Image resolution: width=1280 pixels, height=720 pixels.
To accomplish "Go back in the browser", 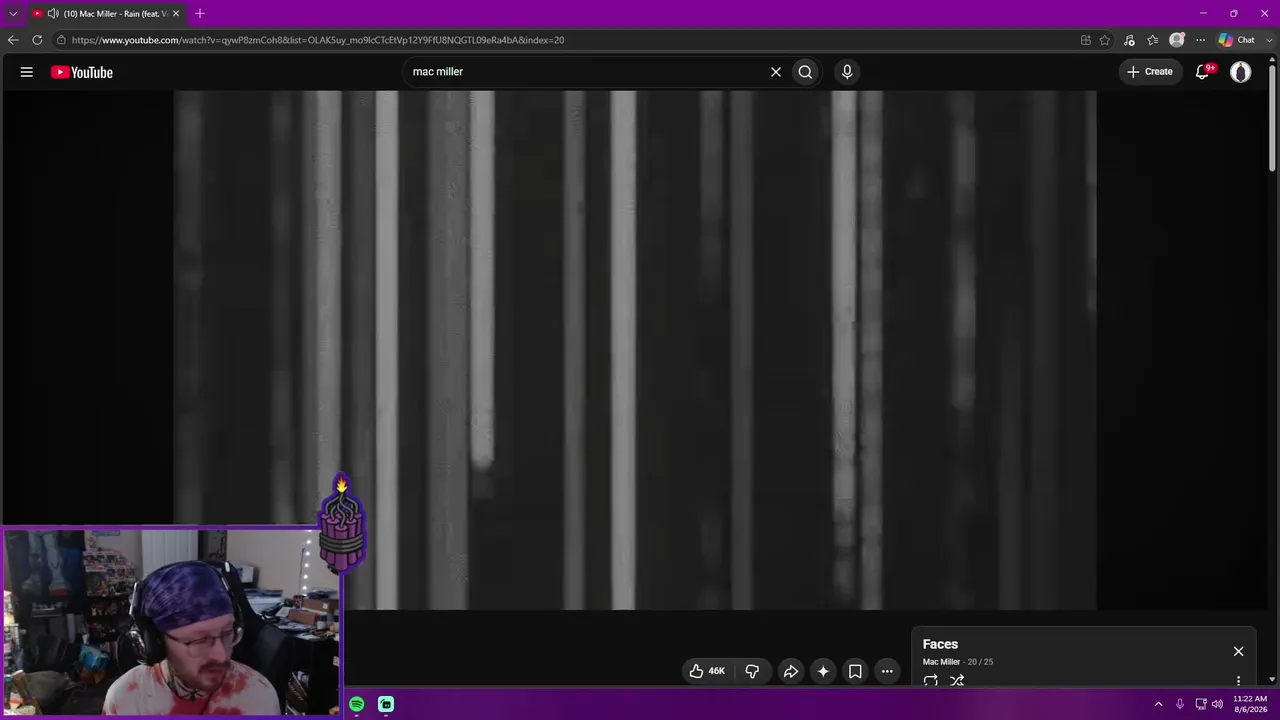I will pos(13,40).
